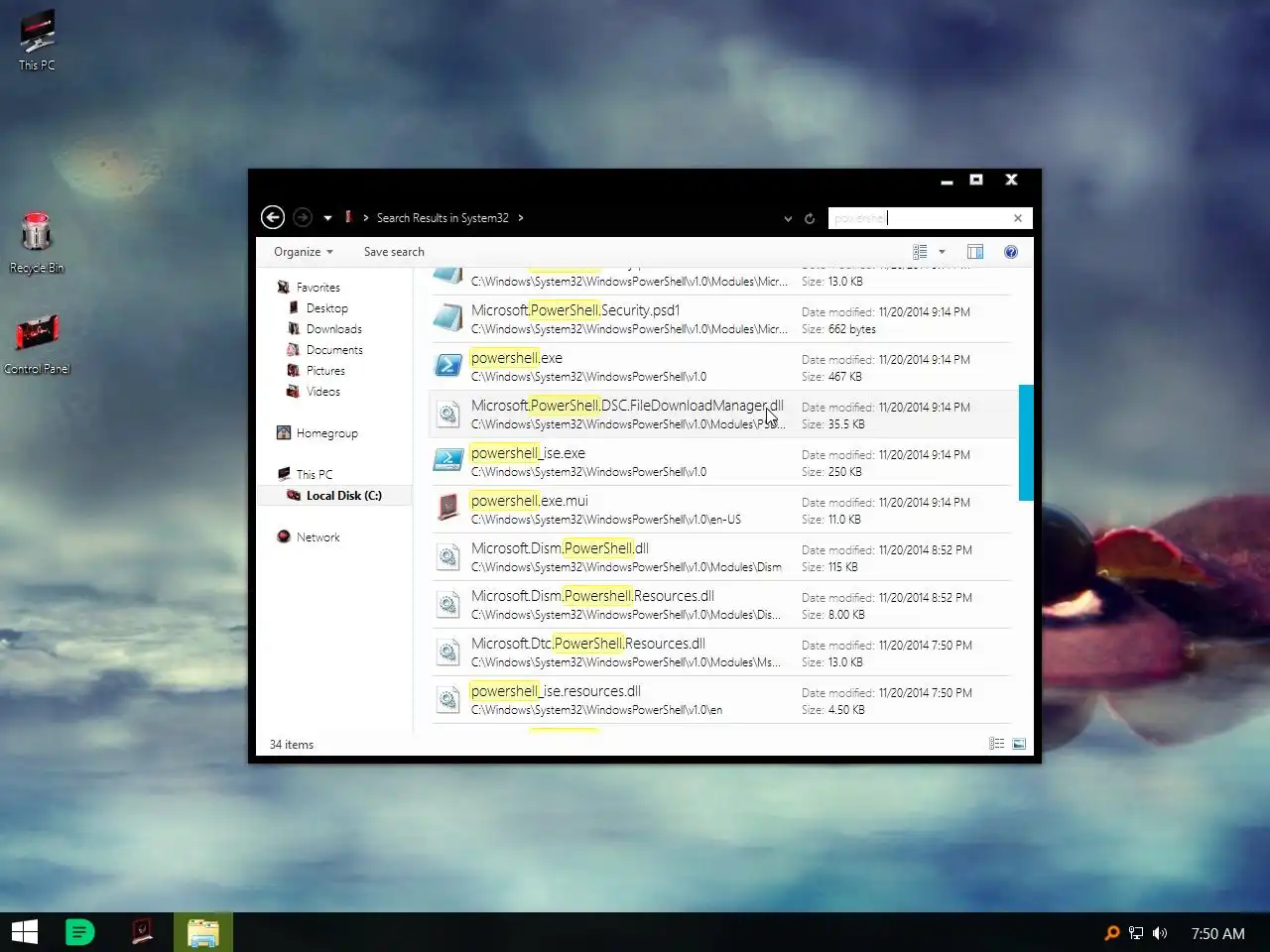Select This PC in navigation pane
The width and height of the screenshot is (1270, 952).
pos(314,475)
